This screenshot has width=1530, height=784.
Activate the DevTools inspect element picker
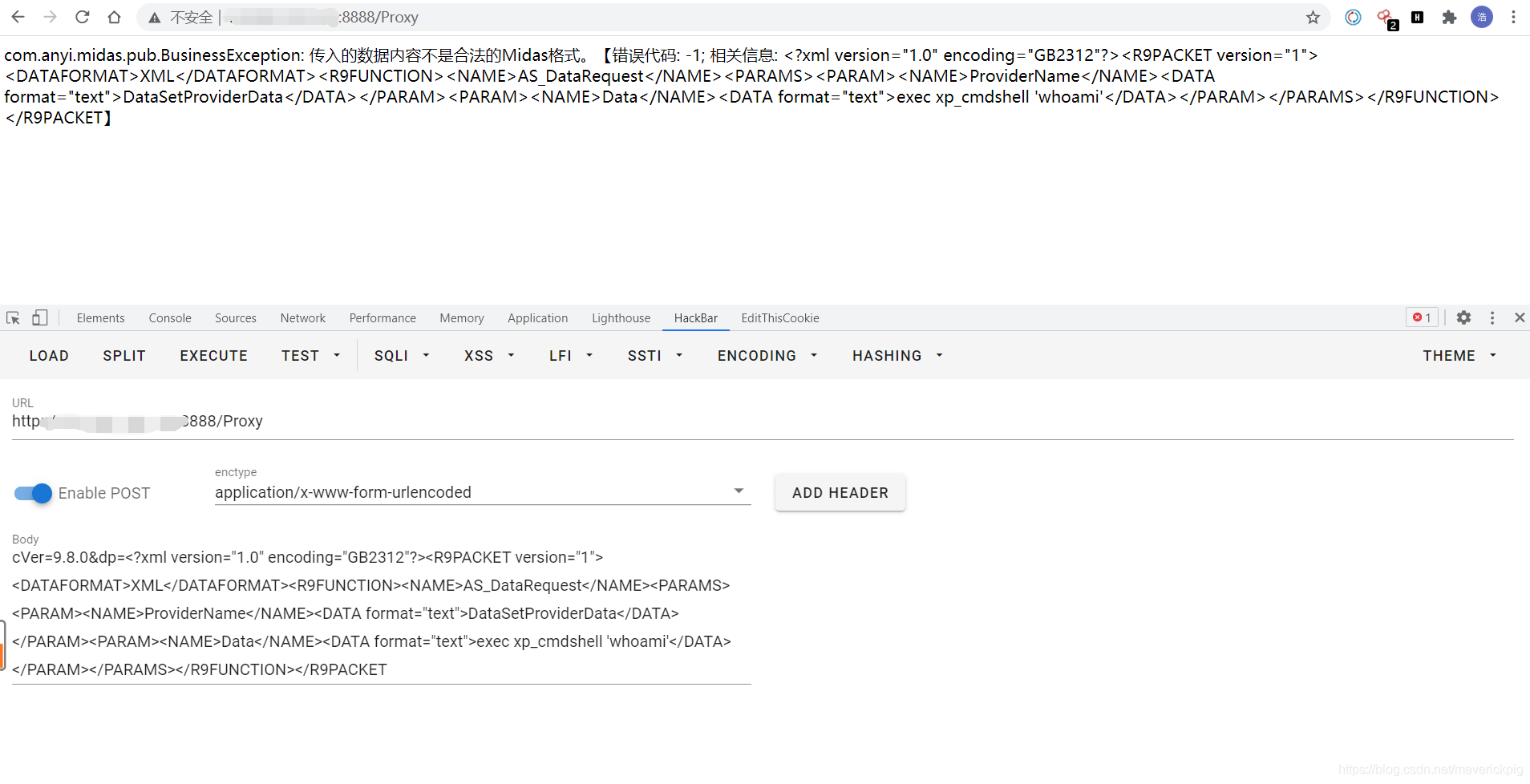14,318
